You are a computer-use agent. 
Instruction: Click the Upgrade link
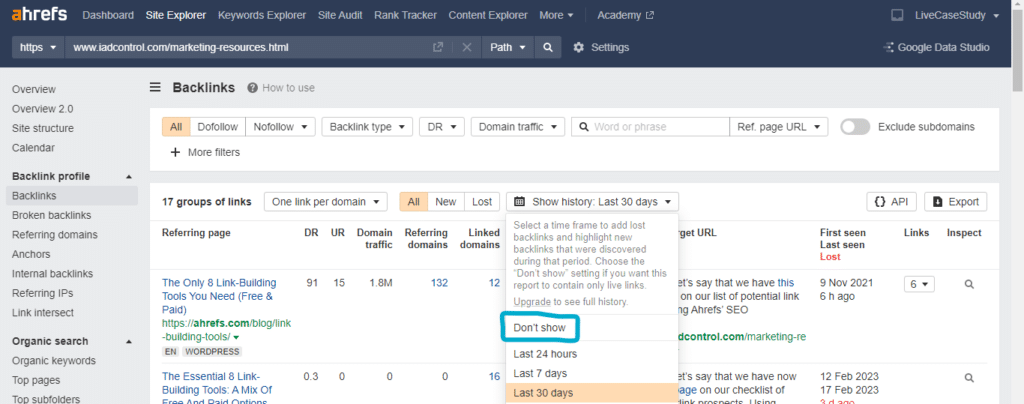coord(531,302)
